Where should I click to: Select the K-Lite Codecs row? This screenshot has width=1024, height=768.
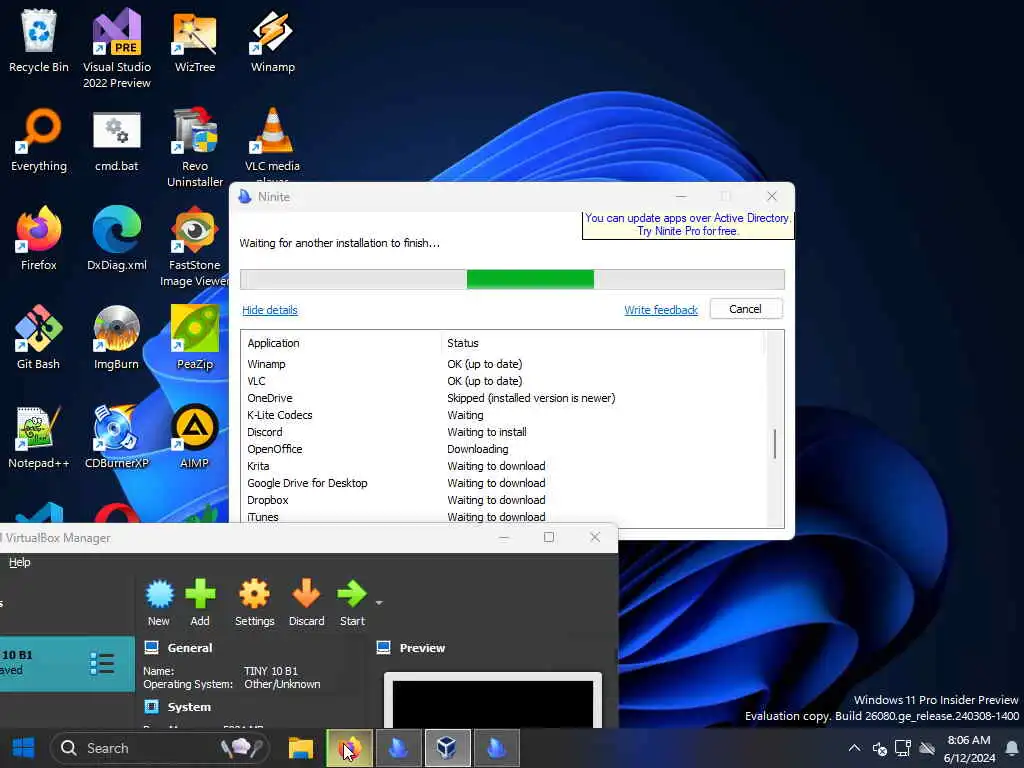(x=503, y=415)
